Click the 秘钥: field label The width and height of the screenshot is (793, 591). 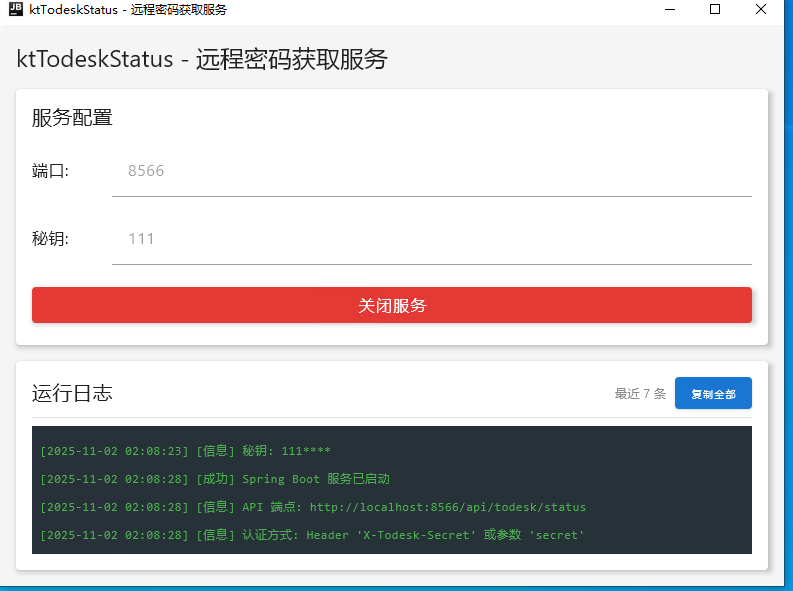coord(50,239)
